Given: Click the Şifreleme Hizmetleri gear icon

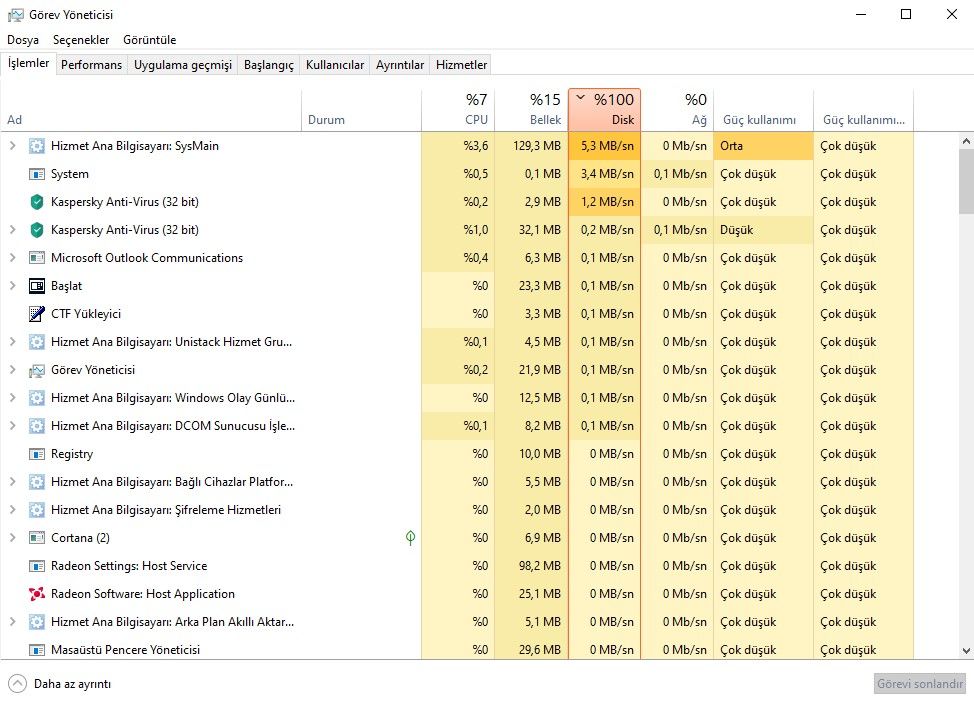Looking at the screenshot, I should click(x=37, y=509).
